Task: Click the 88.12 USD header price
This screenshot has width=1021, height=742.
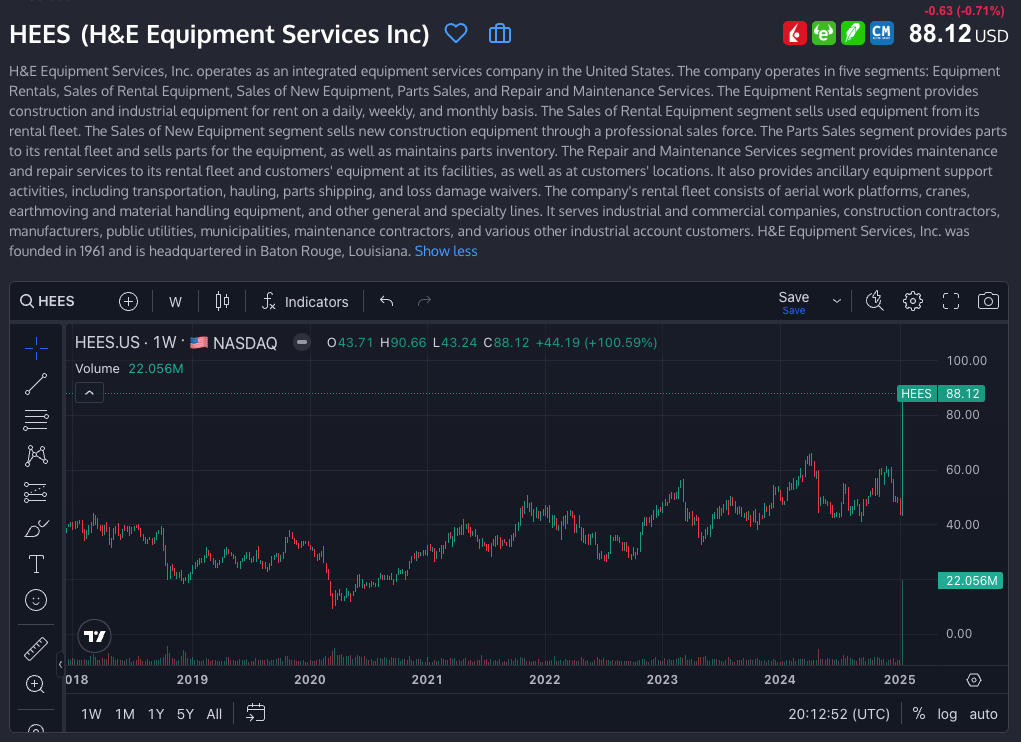Action: pos(958,34)
